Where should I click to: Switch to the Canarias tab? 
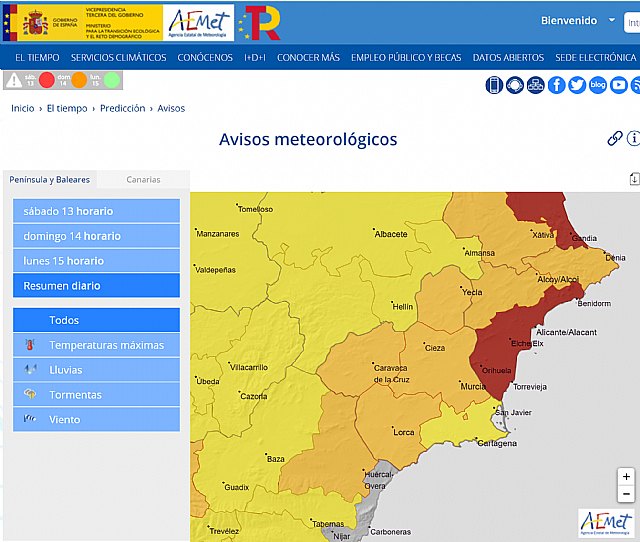click(143, 180)
